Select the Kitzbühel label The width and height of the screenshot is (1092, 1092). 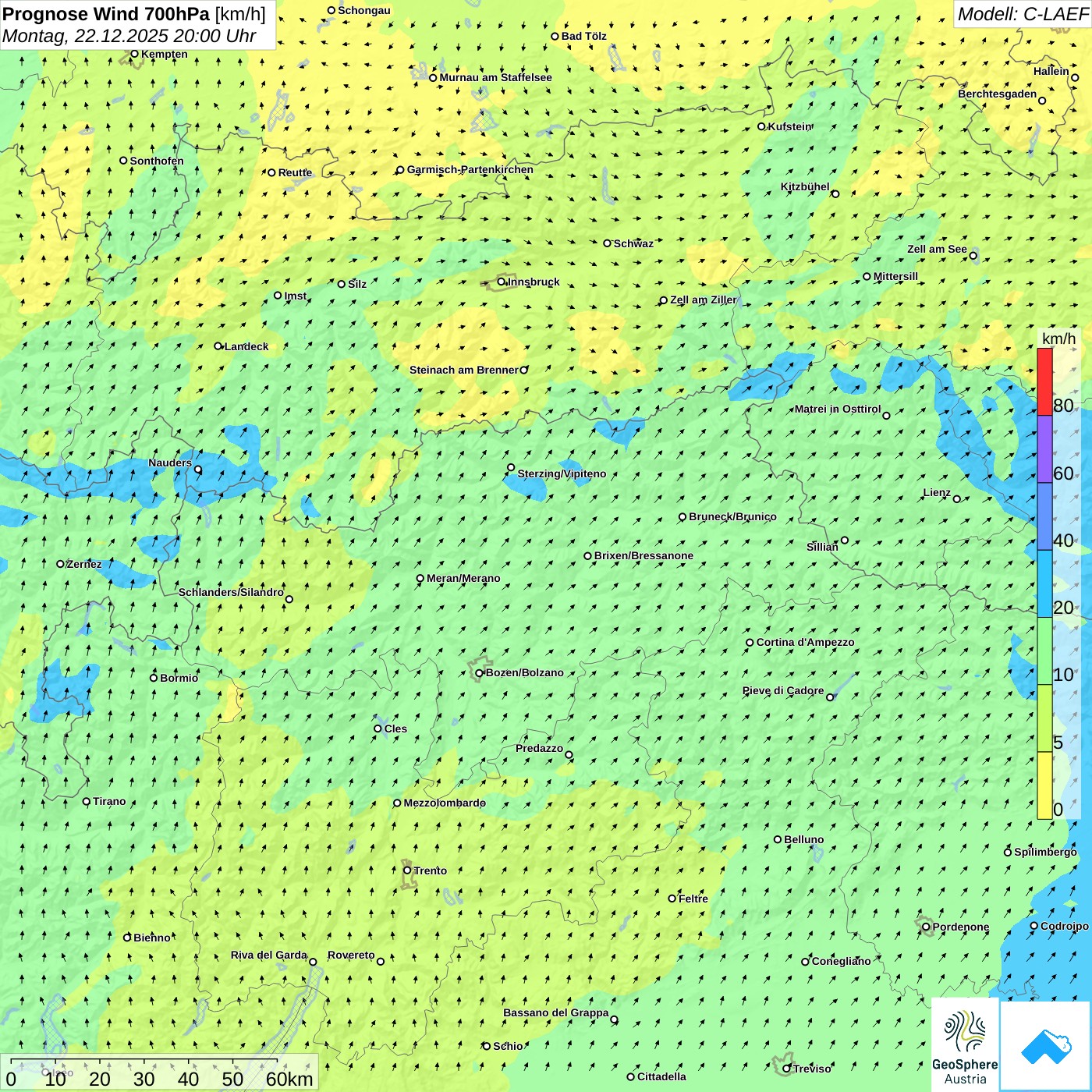point(805,186)
